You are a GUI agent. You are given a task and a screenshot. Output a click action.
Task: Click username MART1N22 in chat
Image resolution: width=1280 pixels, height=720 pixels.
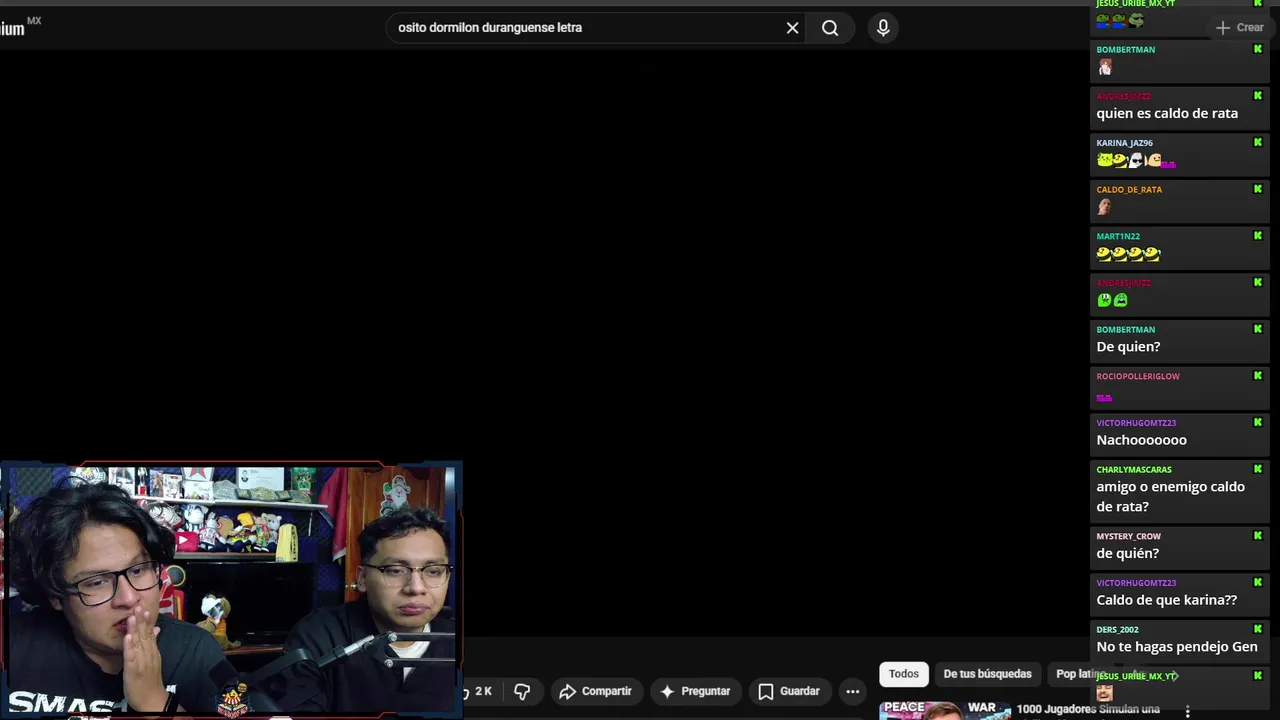(x=1118, y=236)
